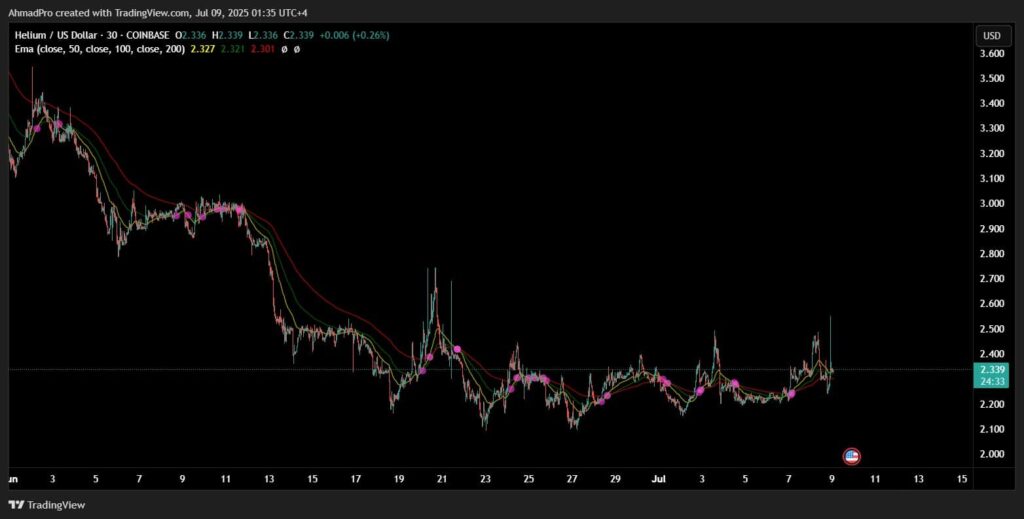This screenshot has width=1024, height=519.
Task: Click the TradingView logo at bottom left
Action: tap(46, 505)
